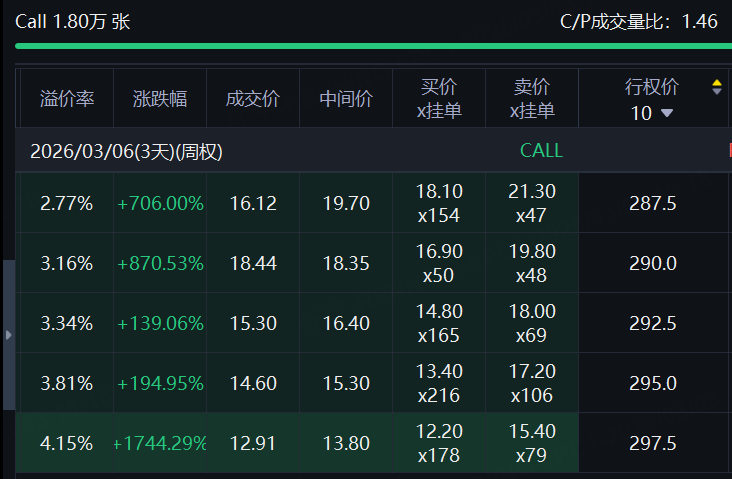
Task: Click the 中间价 column header
Action: tap(346, 99)
